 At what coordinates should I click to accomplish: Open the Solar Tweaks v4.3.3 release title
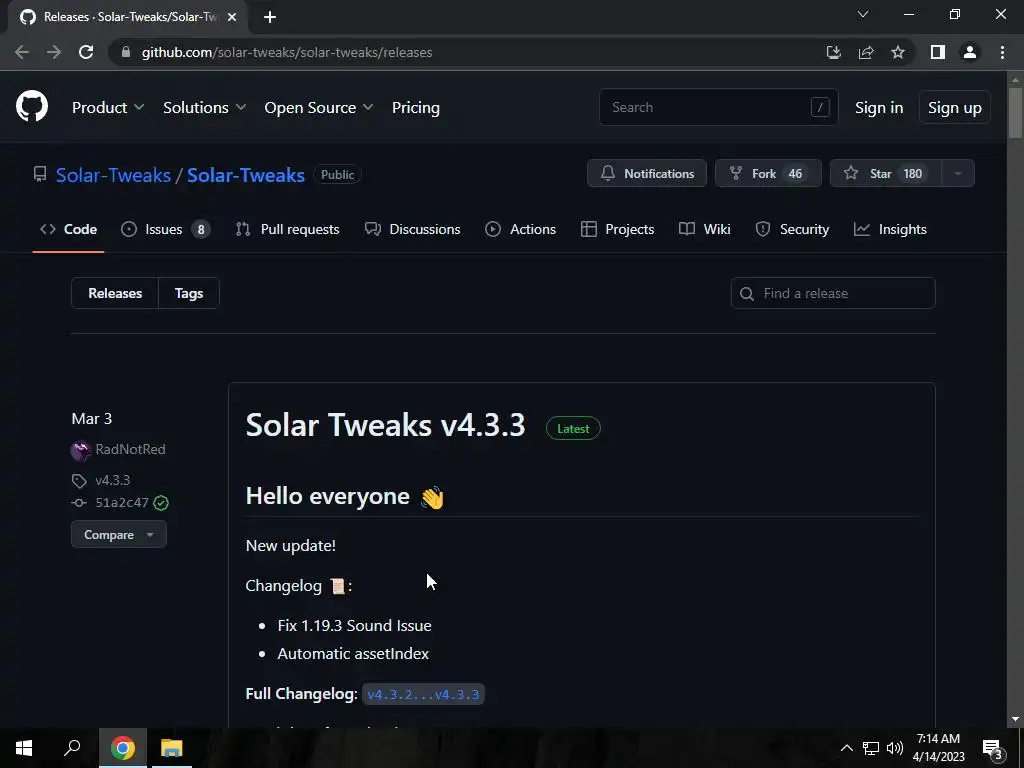pyautogui.click(x=385, y=425)
